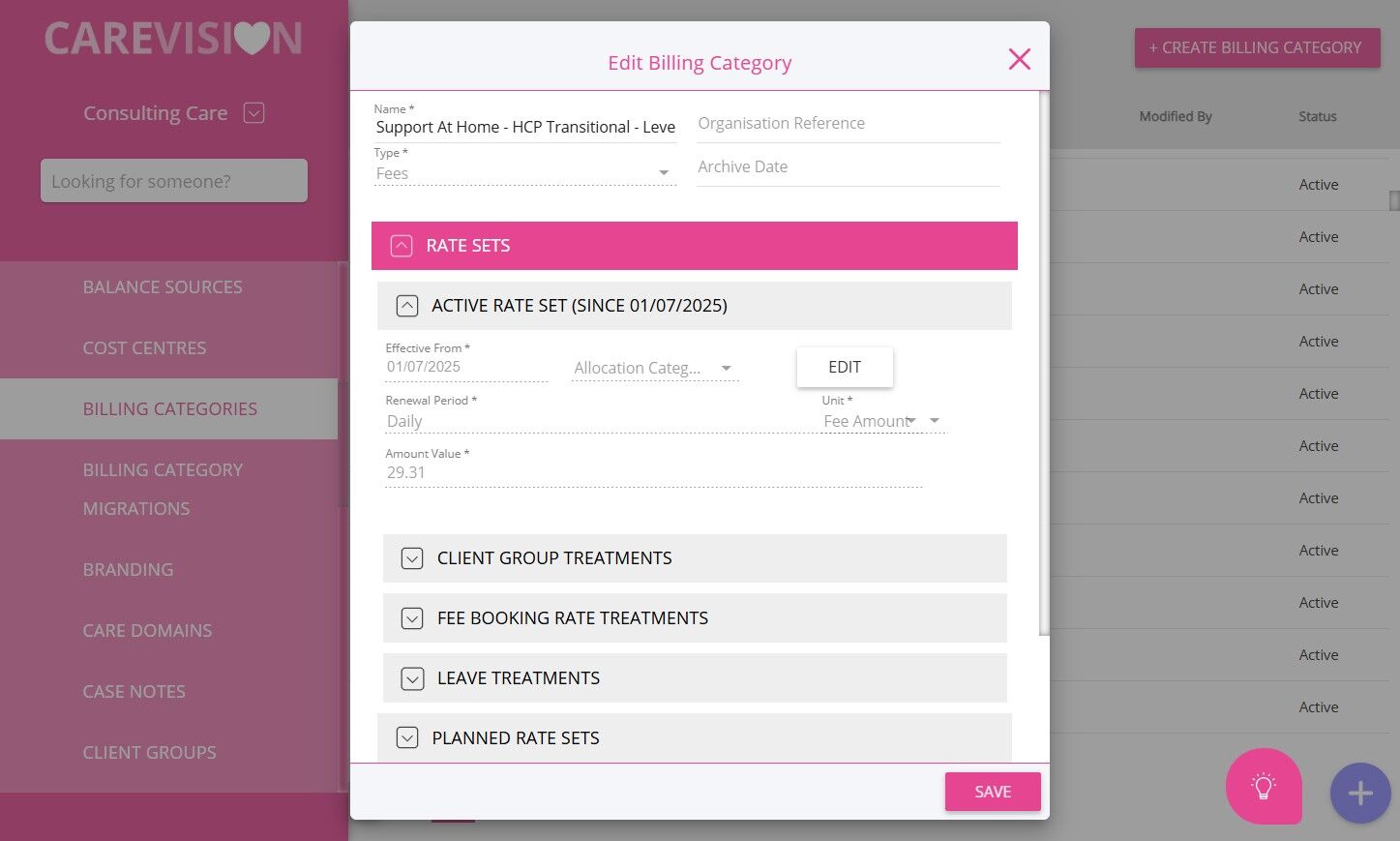Navigate to Branding settings

(128, 570)
